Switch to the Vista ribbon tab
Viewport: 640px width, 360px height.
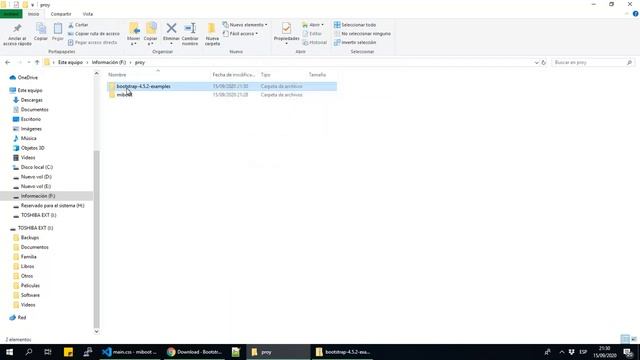(88, 14)
